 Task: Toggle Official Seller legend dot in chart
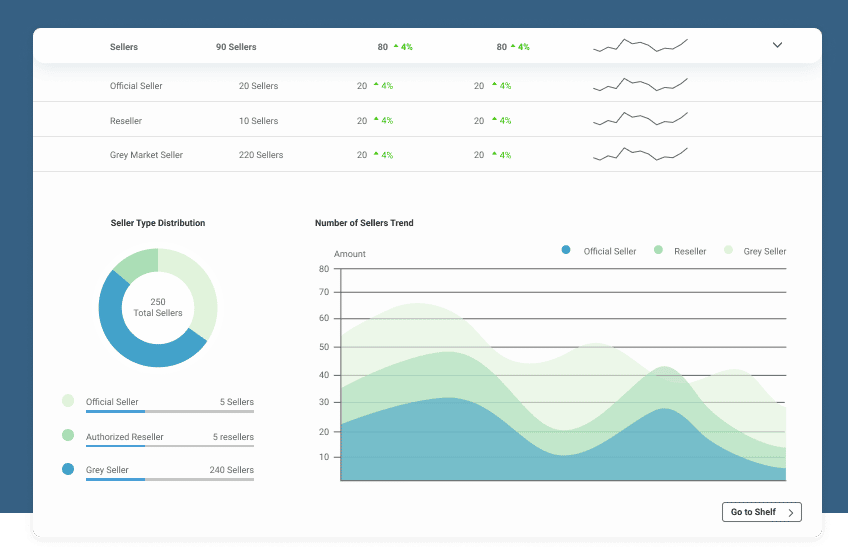coord(566,251)
